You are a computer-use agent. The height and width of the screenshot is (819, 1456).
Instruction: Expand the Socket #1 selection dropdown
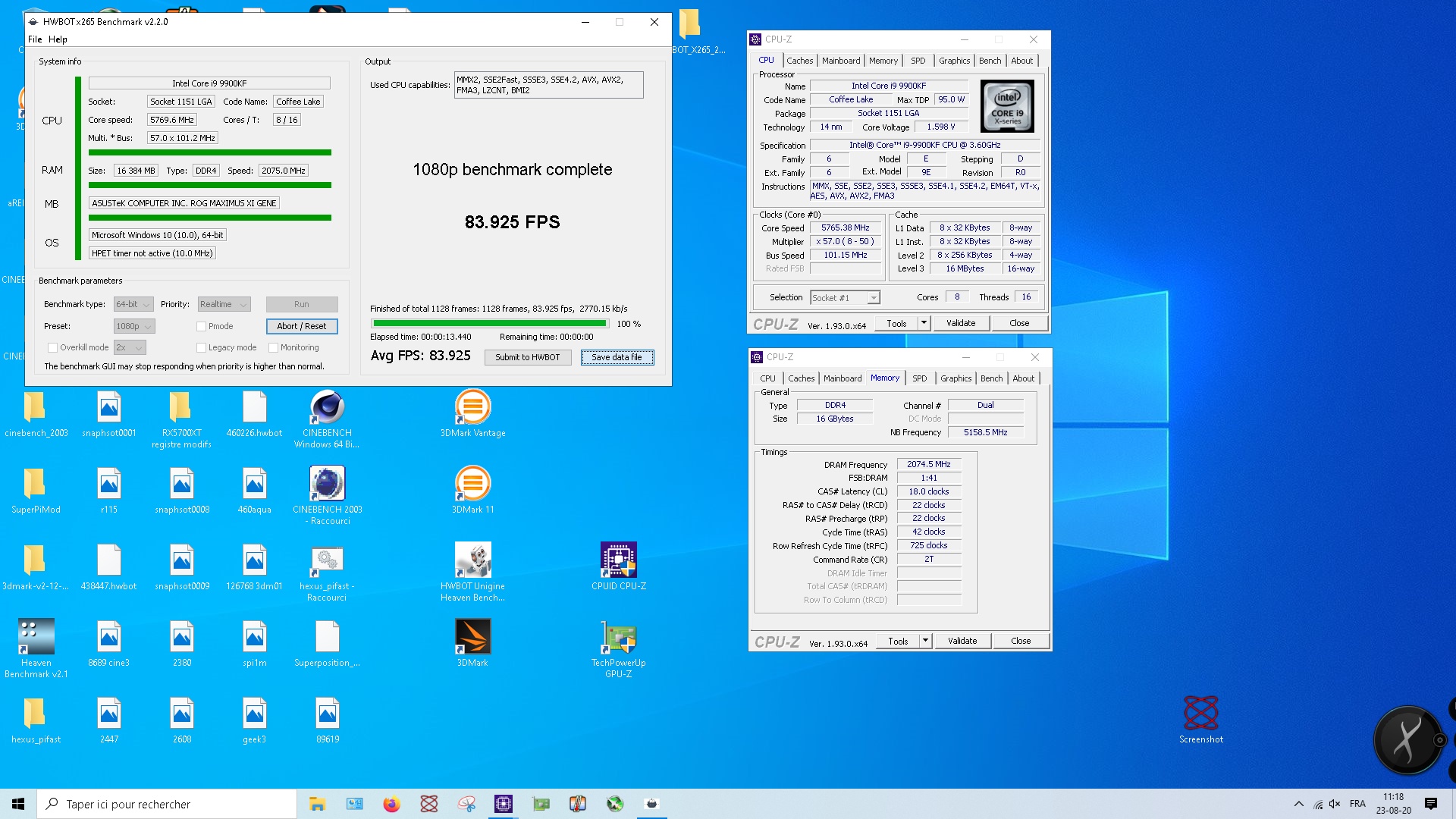(845, 298)
